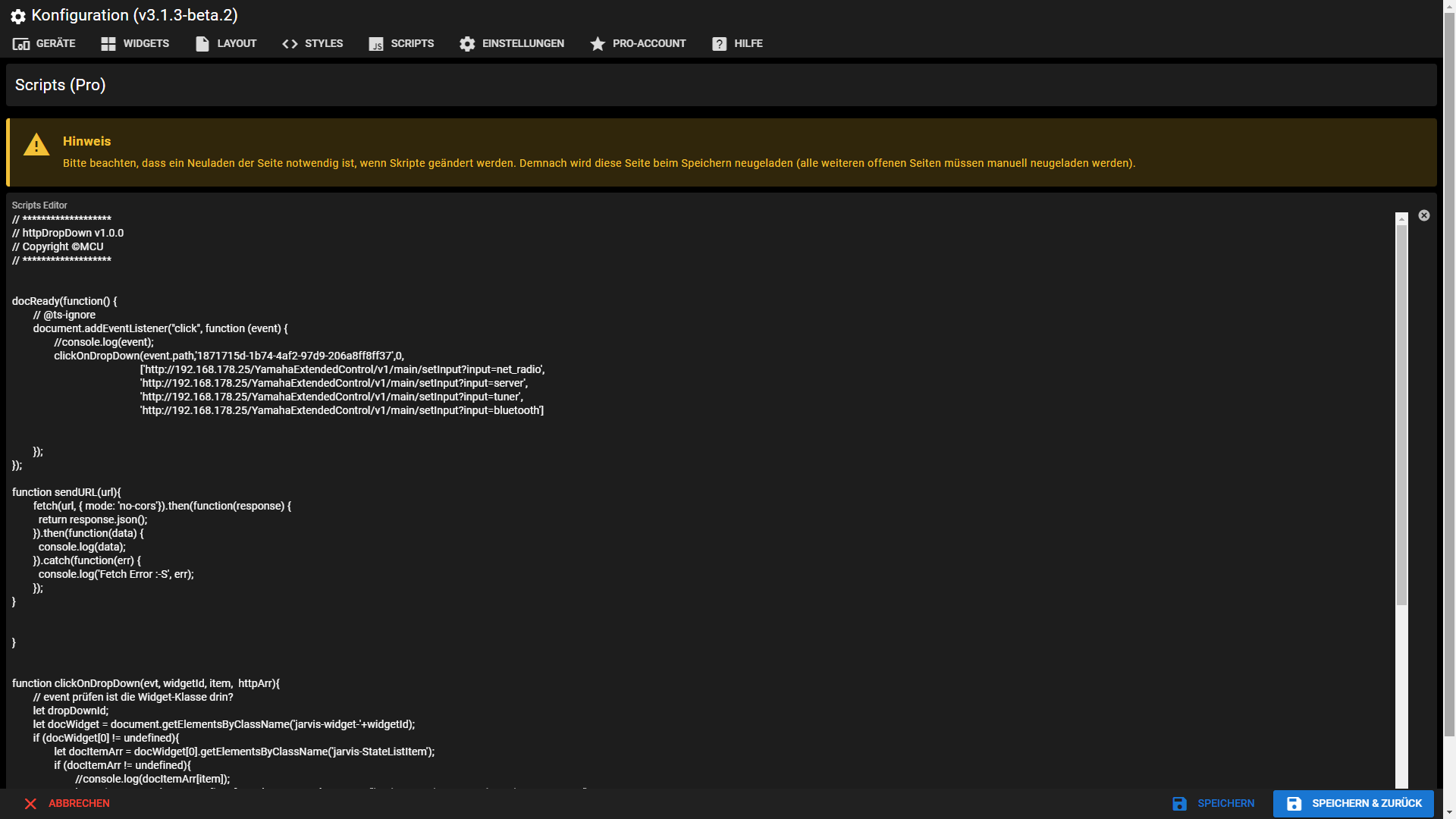Click the Layout page icon
The width and height of the screenshot is (1456, 819).
tap(202, 44)
